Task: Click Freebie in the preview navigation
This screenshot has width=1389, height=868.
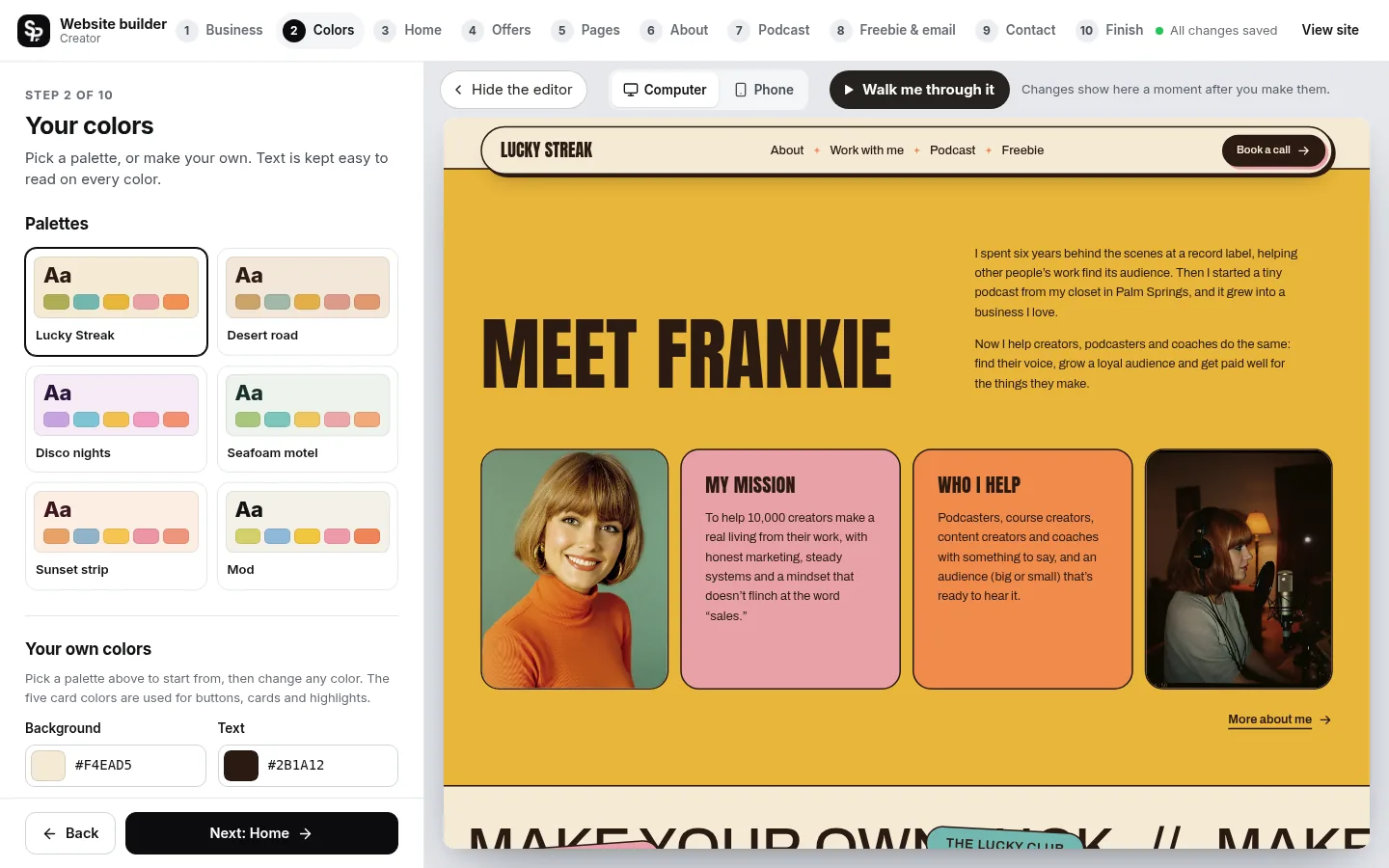Action: coord(1022,150)
